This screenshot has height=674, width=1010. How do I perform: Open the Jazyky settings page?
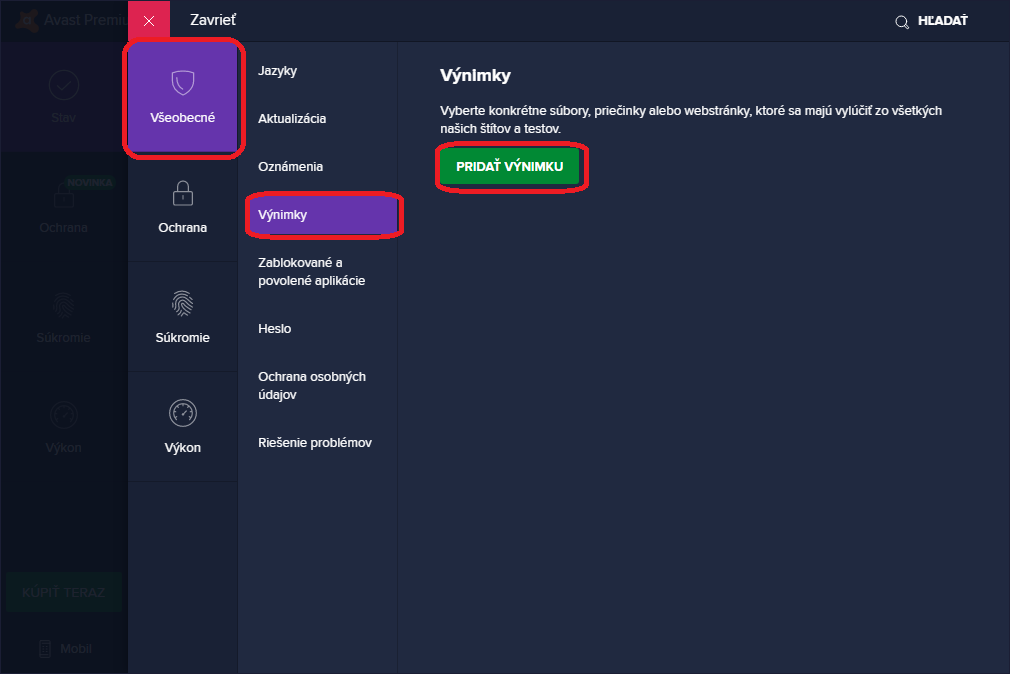(278, 71)
